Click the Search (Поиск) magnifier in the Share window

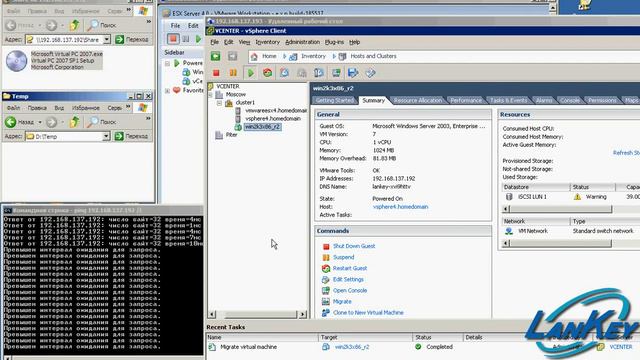(93, 25)
